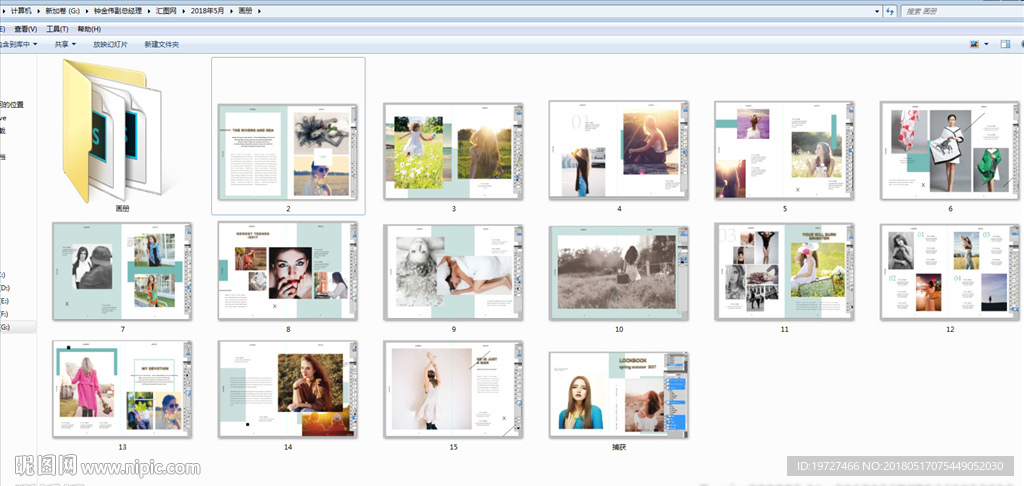Image resolution: width=1024 pixels, height=486 pixels.
Task: Open the address bar history dropdown arrow
Action: [x=877, y=11]
